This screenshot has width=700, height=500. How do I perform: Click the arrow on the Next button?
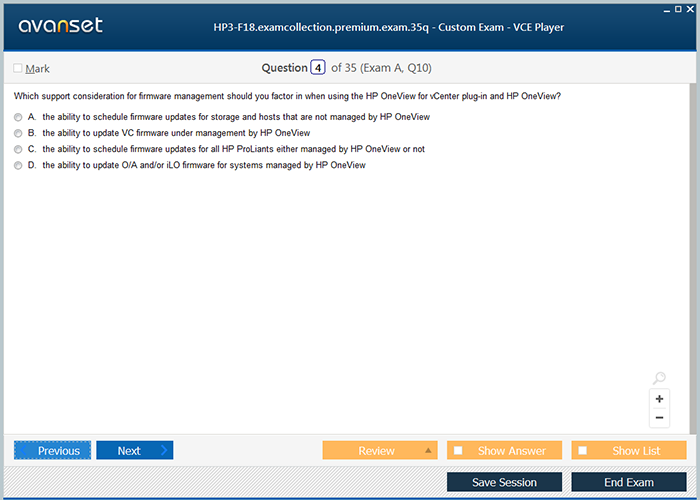163,451
